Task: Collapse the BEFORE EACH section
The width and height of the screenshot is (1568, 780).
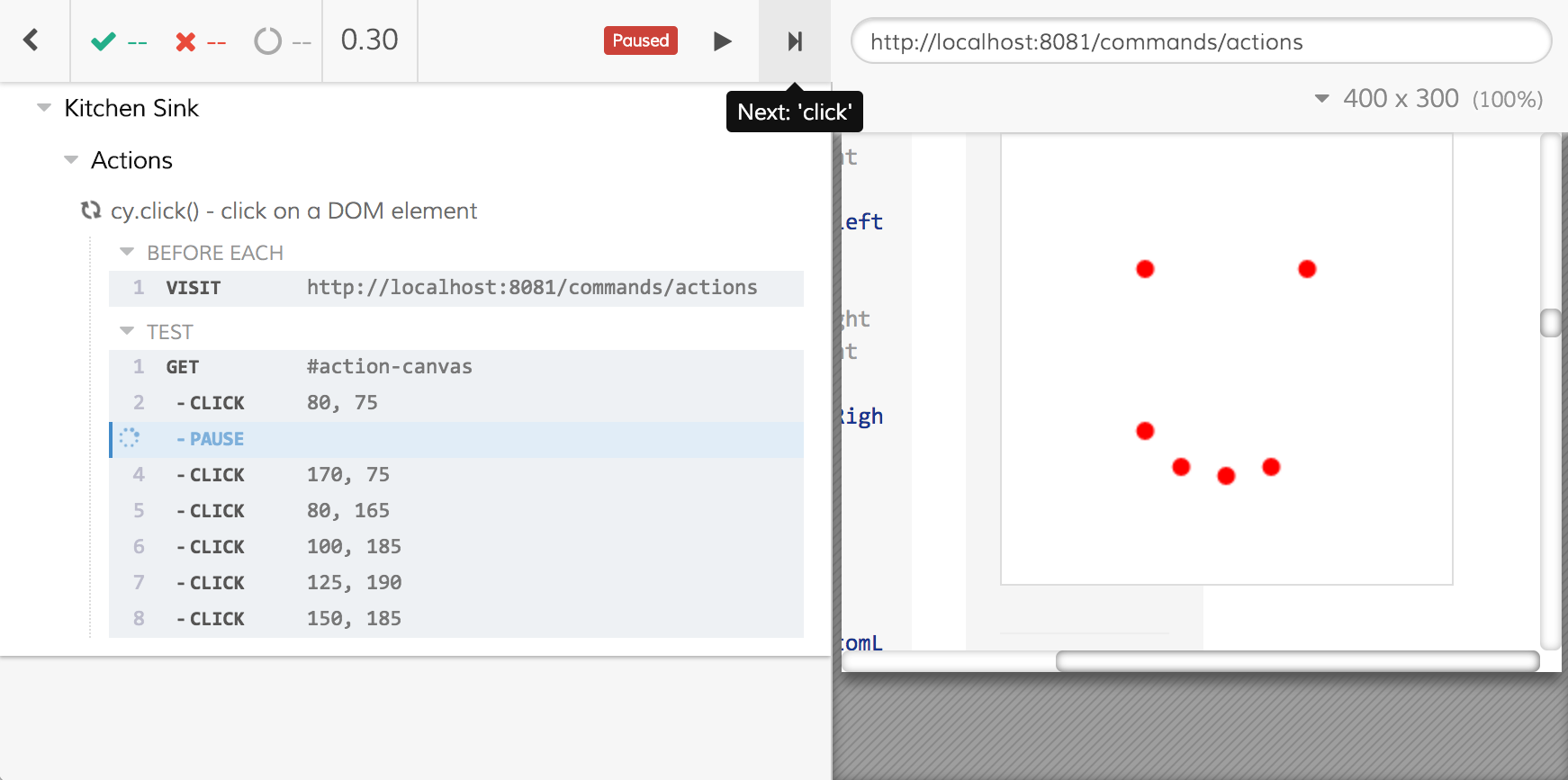Action: [127, 253]
